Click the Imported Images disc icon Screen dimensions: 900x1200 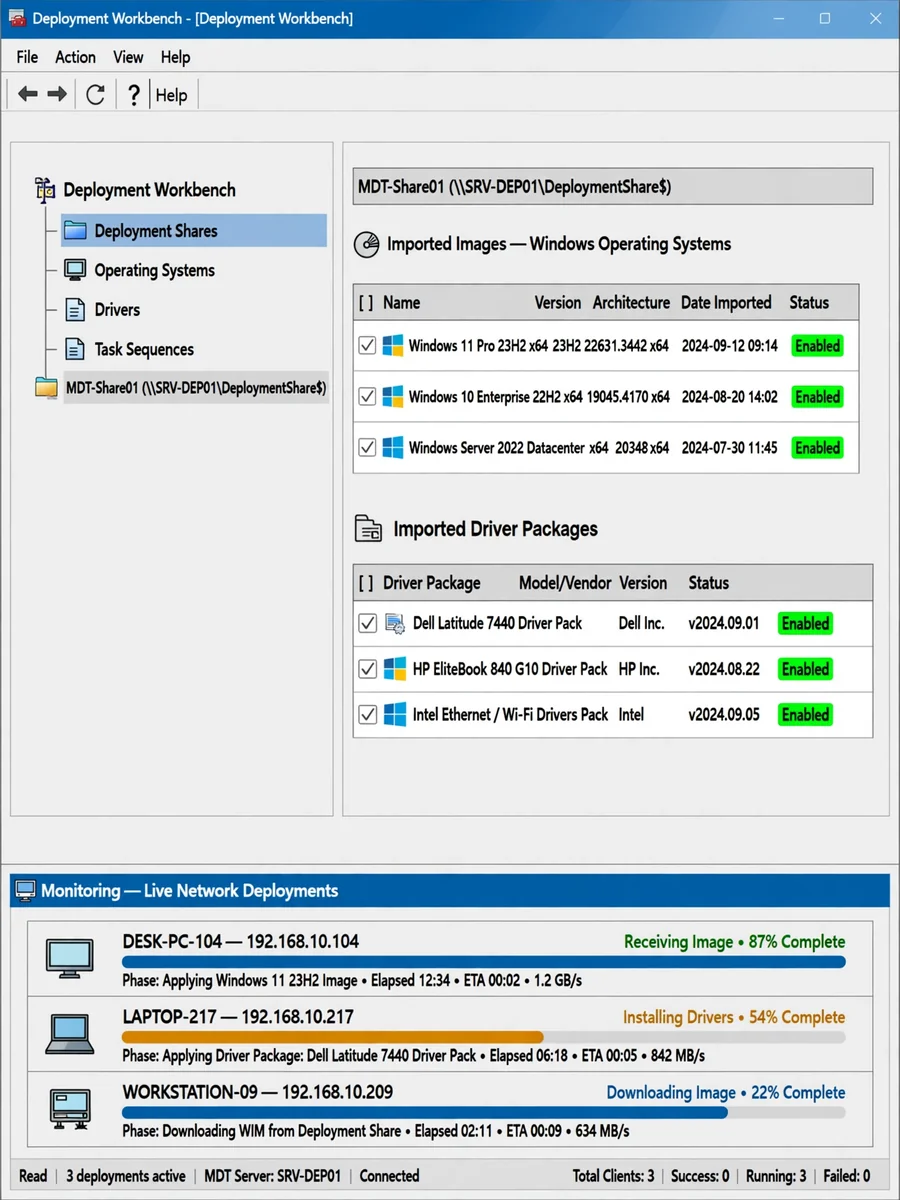pos(368,244)
